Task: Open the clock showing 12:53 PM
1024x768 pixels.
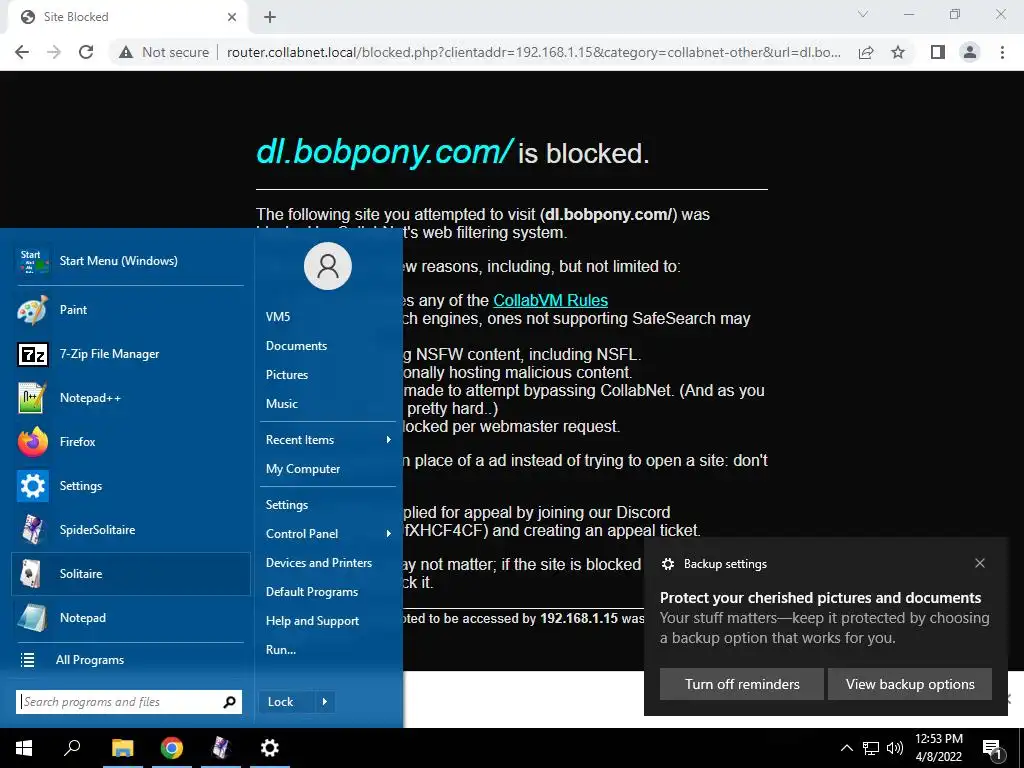Action: pyautogui.click(x=938, y=748)
